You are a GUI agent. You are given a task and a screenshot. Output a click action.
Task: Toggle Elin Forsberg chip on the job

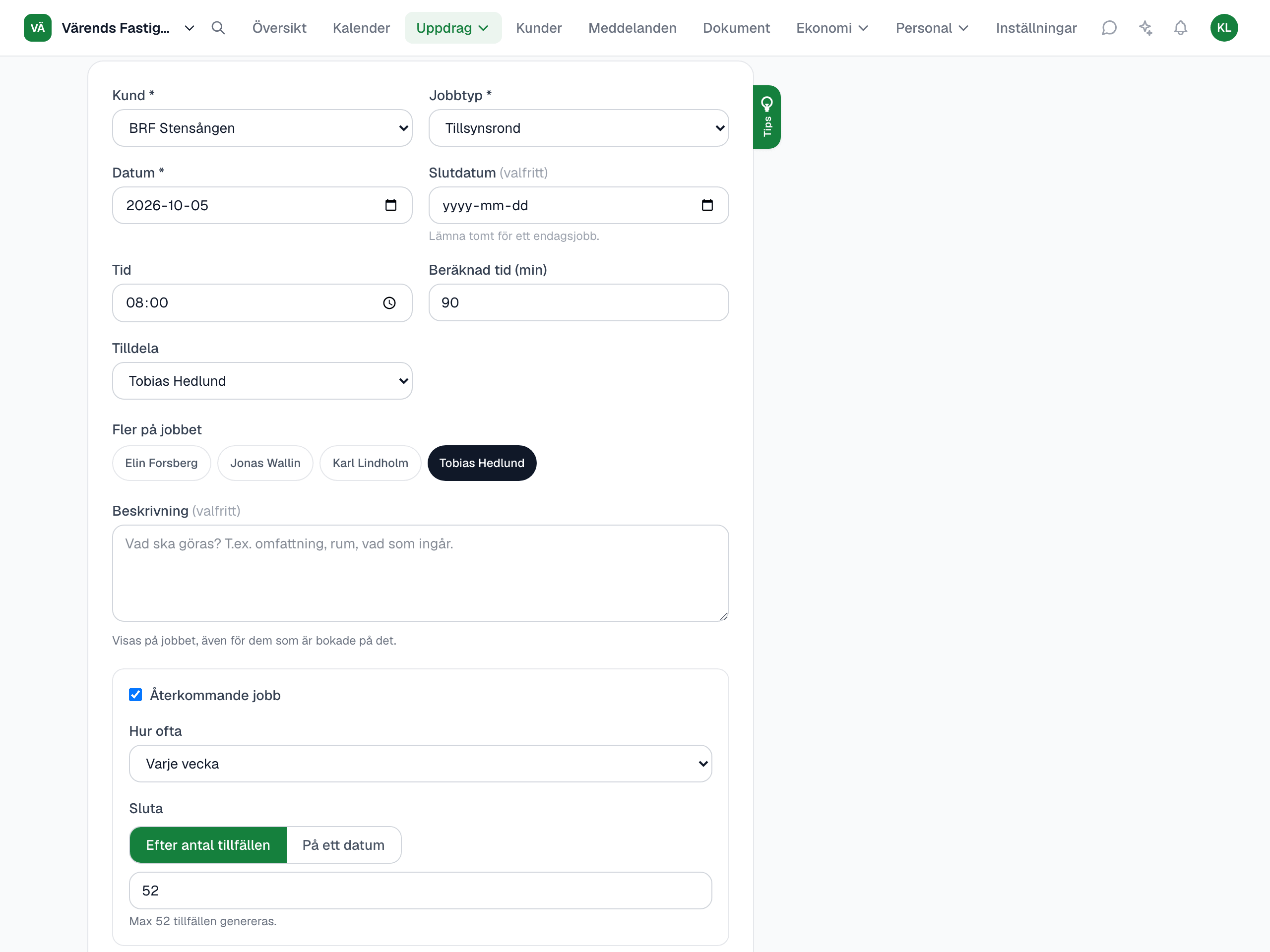[161, 463]
